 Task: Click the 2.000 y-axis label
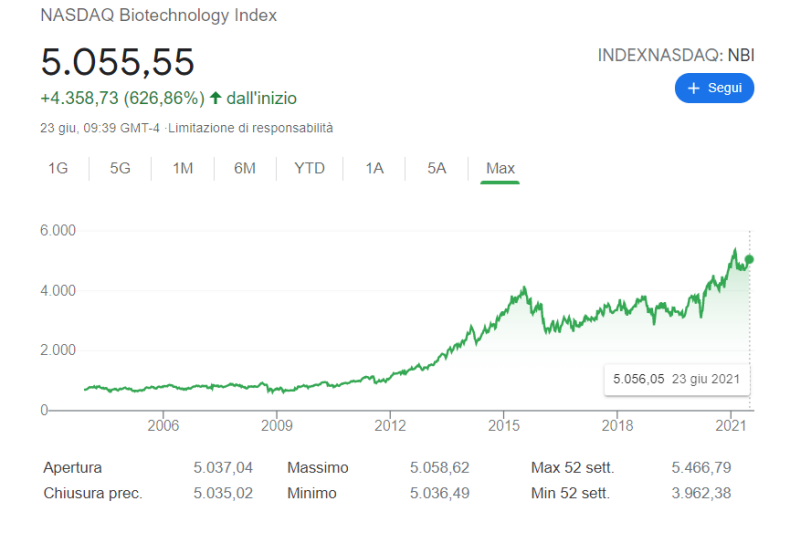(58, 350)
